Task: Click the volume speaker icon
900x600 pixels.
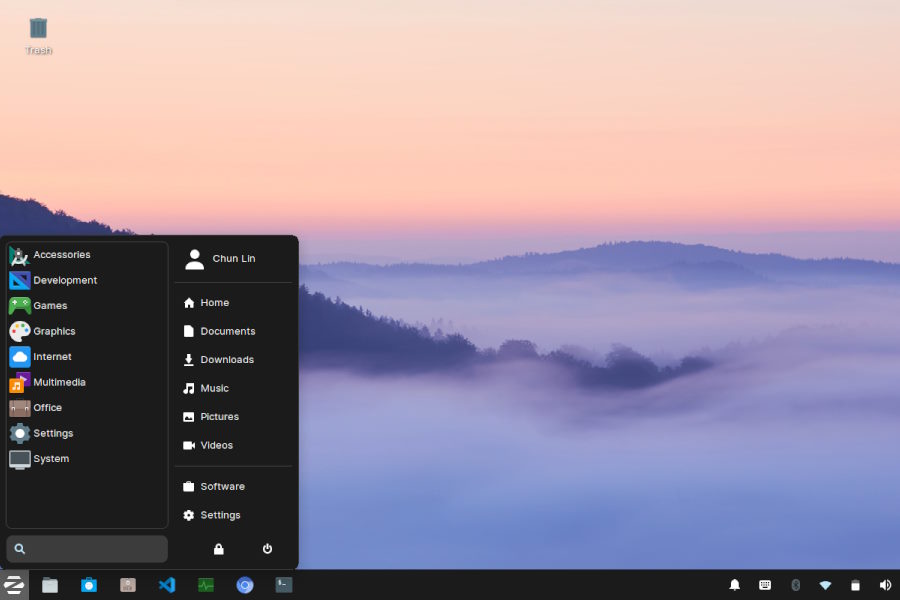Action: tap(885, 585)
